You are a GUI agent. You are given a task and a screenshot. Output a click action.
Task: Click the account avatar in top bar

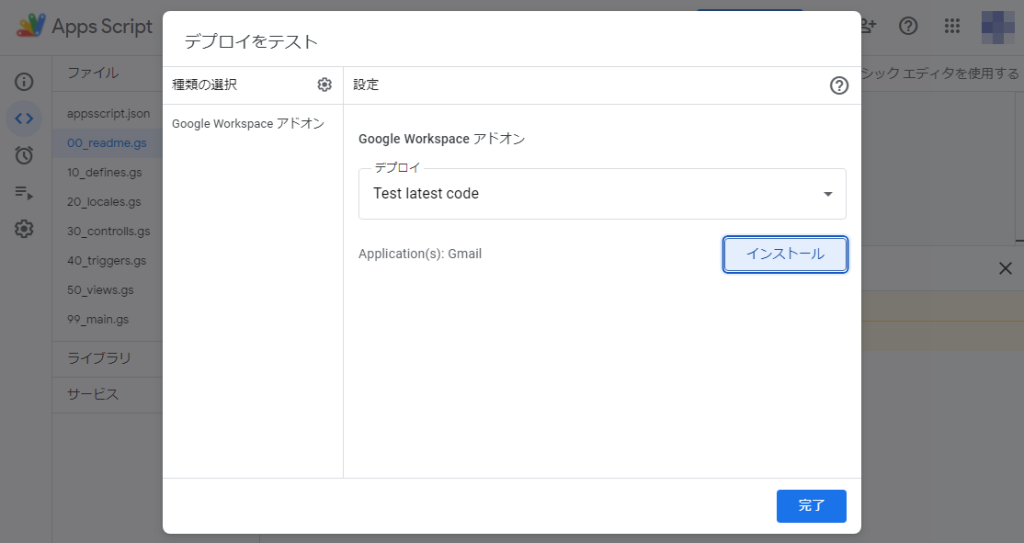click(x=998, y=26)
